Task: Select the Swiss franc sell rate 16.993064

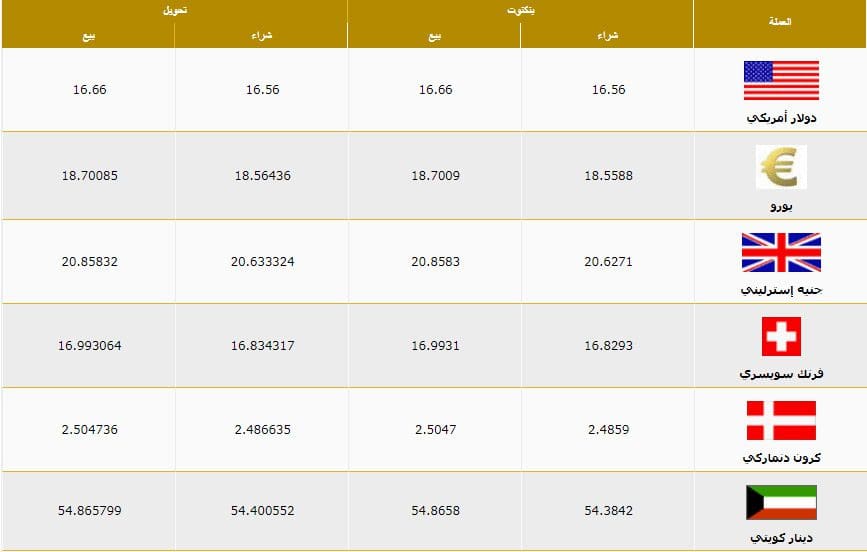Action: 89,346
